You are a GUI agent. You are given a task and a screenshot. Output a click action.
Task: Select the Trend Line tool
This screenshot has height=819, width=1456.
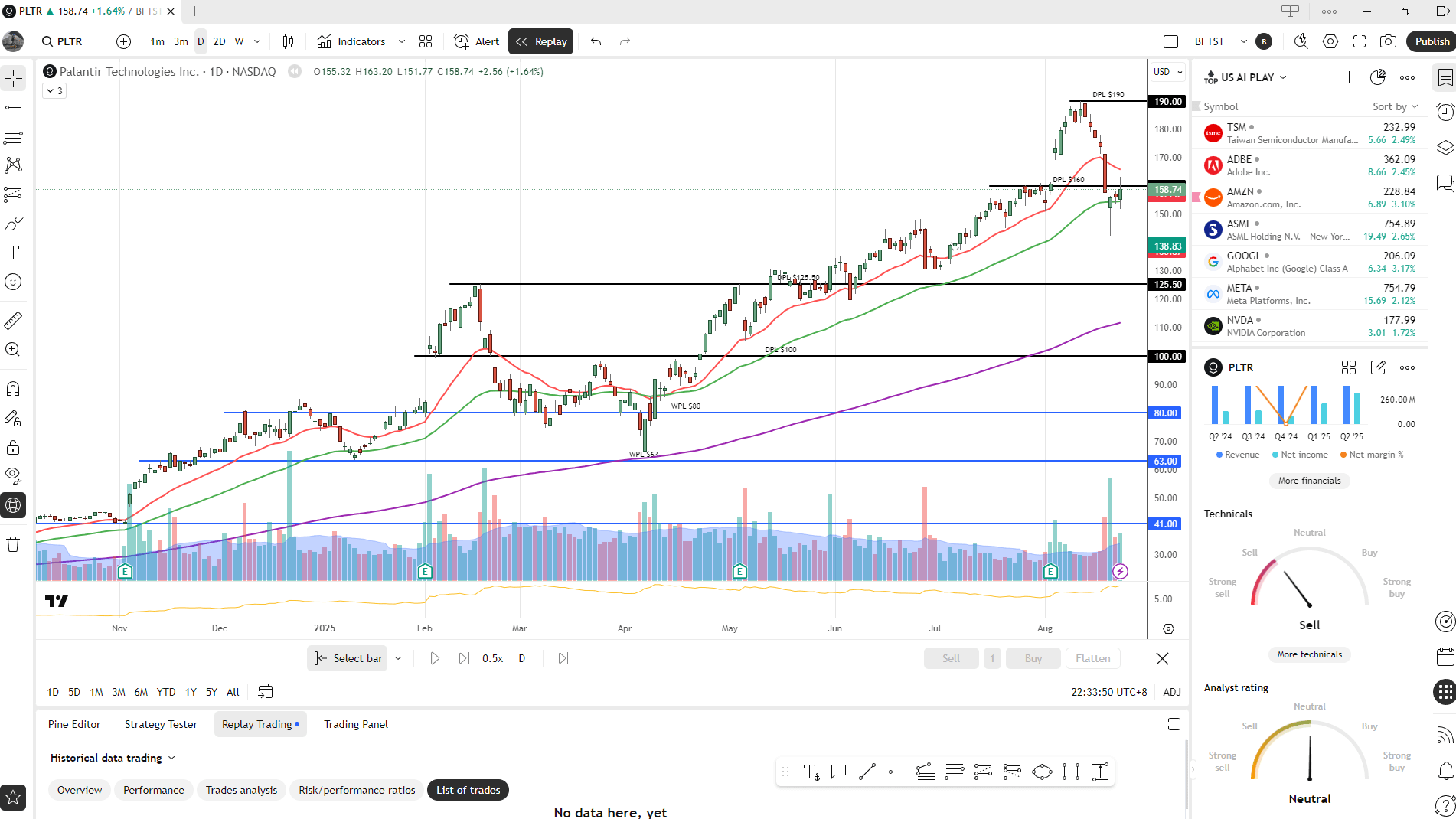(x=14, y=106)
